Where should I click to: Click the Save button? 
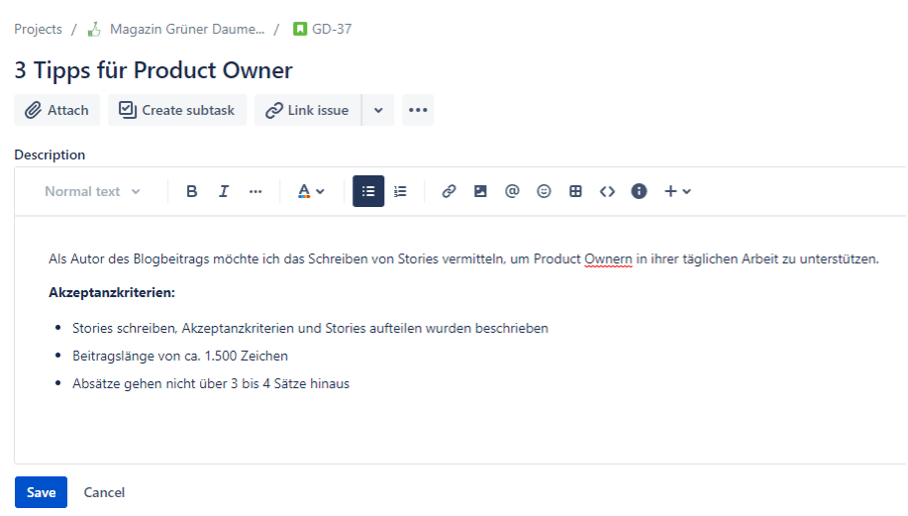click(41, 492)
